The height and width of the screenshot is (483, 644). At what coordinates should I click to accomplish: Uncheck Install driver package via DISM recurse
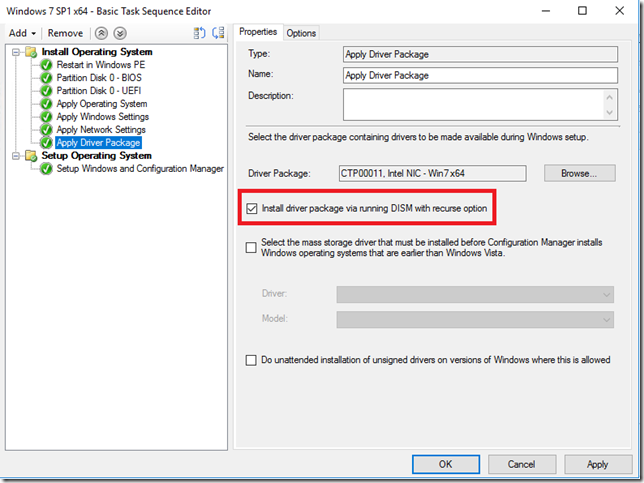pyautogui.click(x=252, y=209)
